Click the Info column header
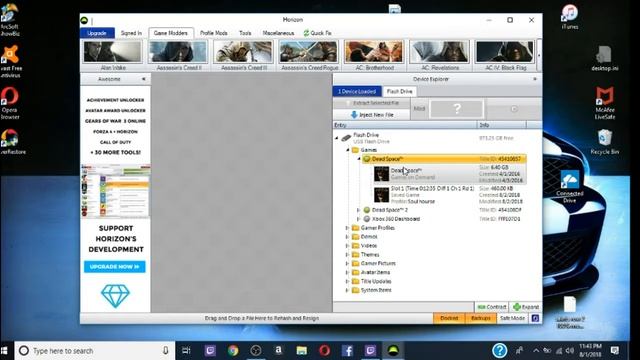 tap(502, 125)
